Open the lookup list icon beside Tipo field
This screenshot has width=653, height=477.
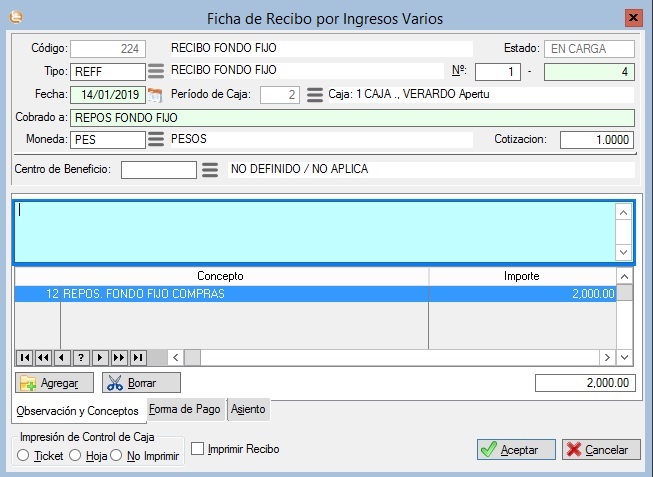[155, 71]
